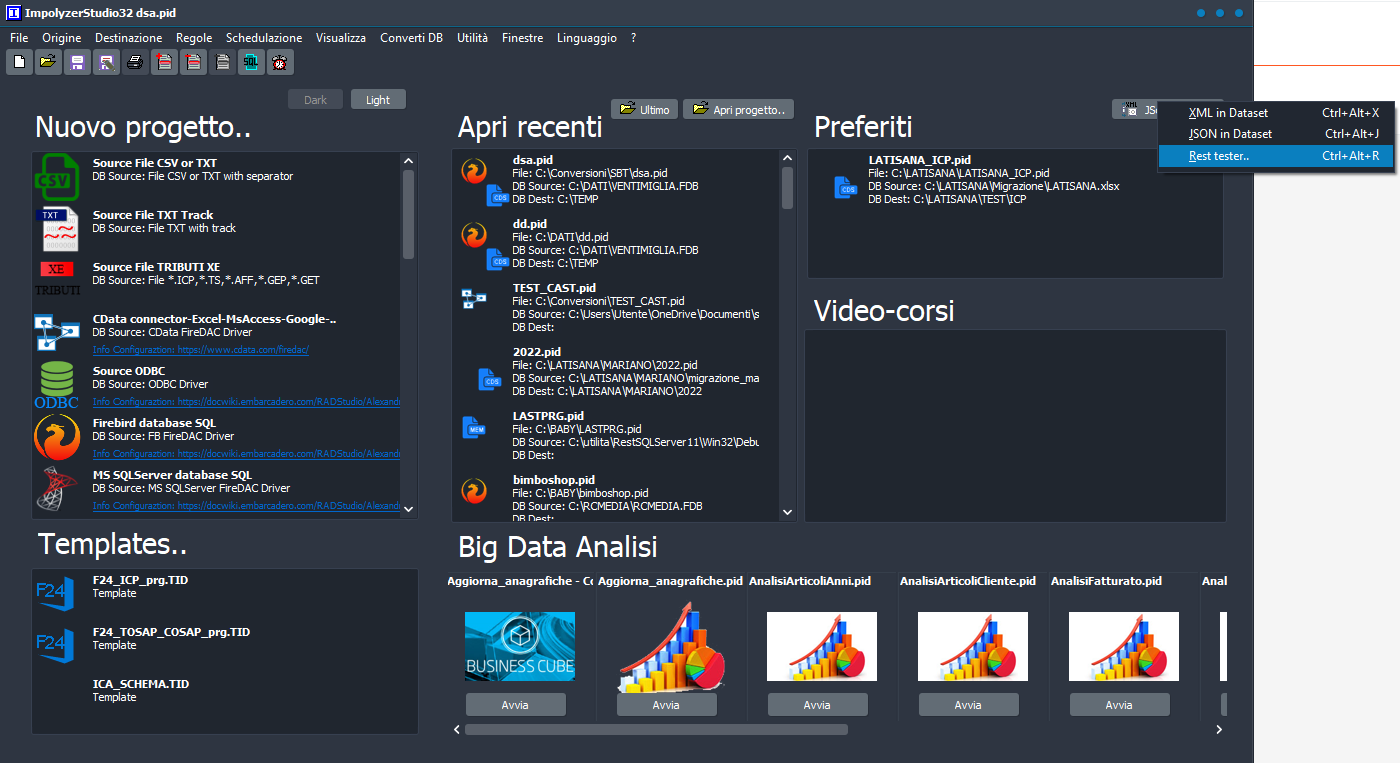The height and width of the screenshot is (763, 1400).
Task: Open the Firebird Info Configuration link
Action: point(246,454)
